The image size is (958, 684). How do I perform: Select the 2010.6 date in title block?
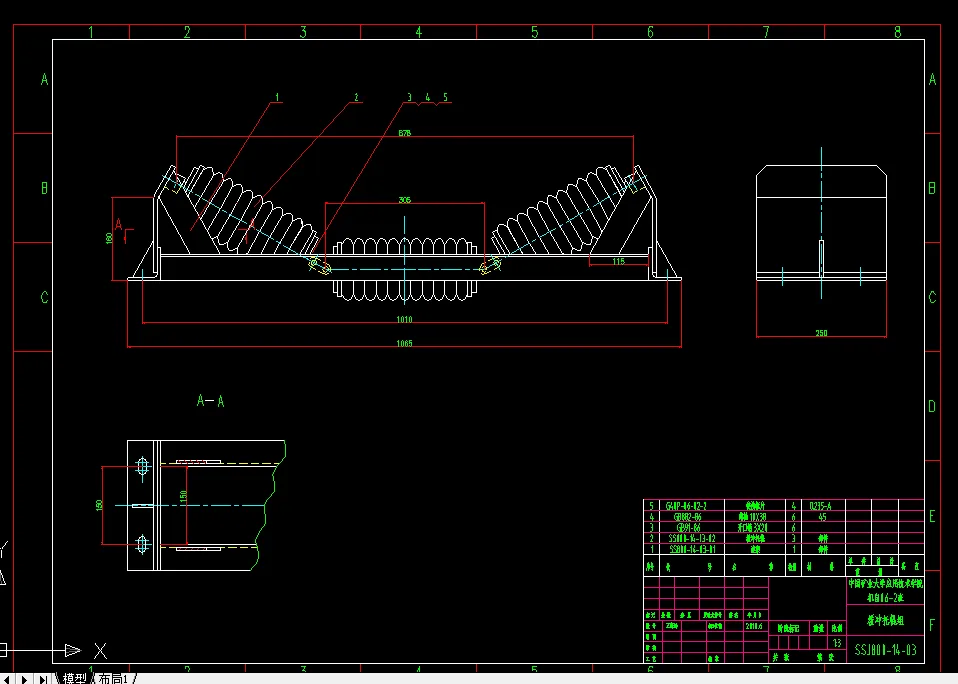(753, 626)
